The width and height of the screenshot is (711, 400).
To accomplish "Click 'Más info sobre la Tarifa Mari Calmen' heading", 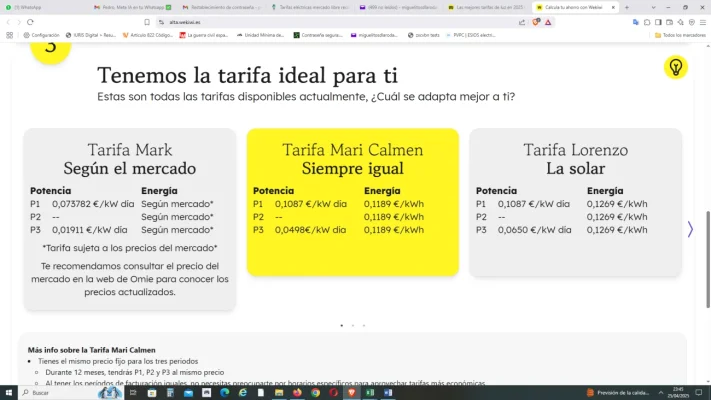I will [92, 350].
